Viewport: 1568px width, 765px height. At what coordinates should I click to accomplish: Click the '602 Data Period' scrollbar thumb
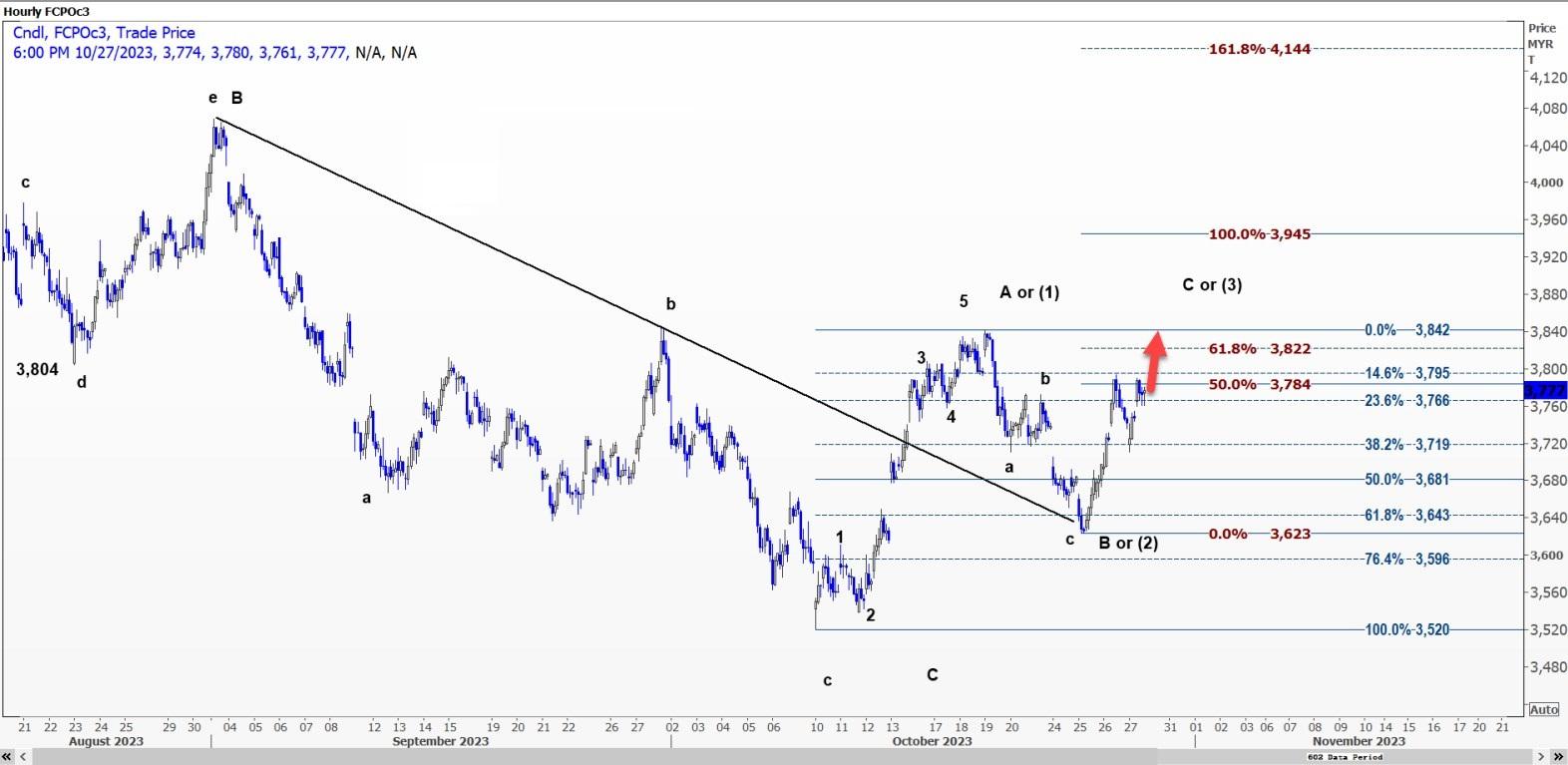[1345, 757]
